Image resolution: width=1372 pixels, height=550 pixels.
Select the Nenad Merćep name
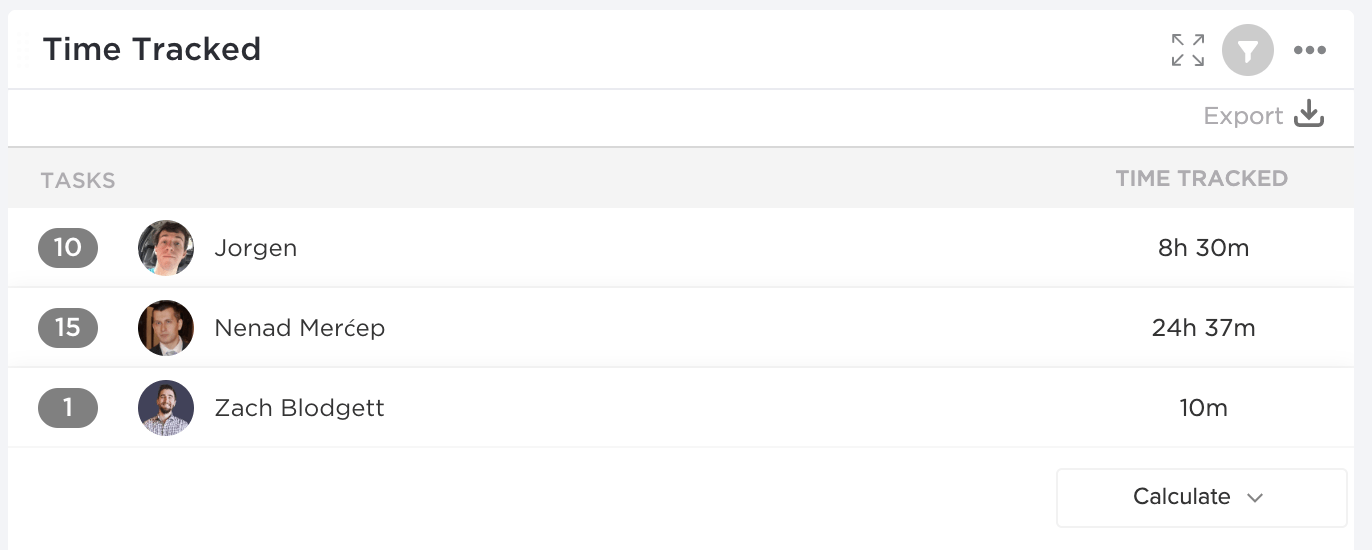pos(299,328)
